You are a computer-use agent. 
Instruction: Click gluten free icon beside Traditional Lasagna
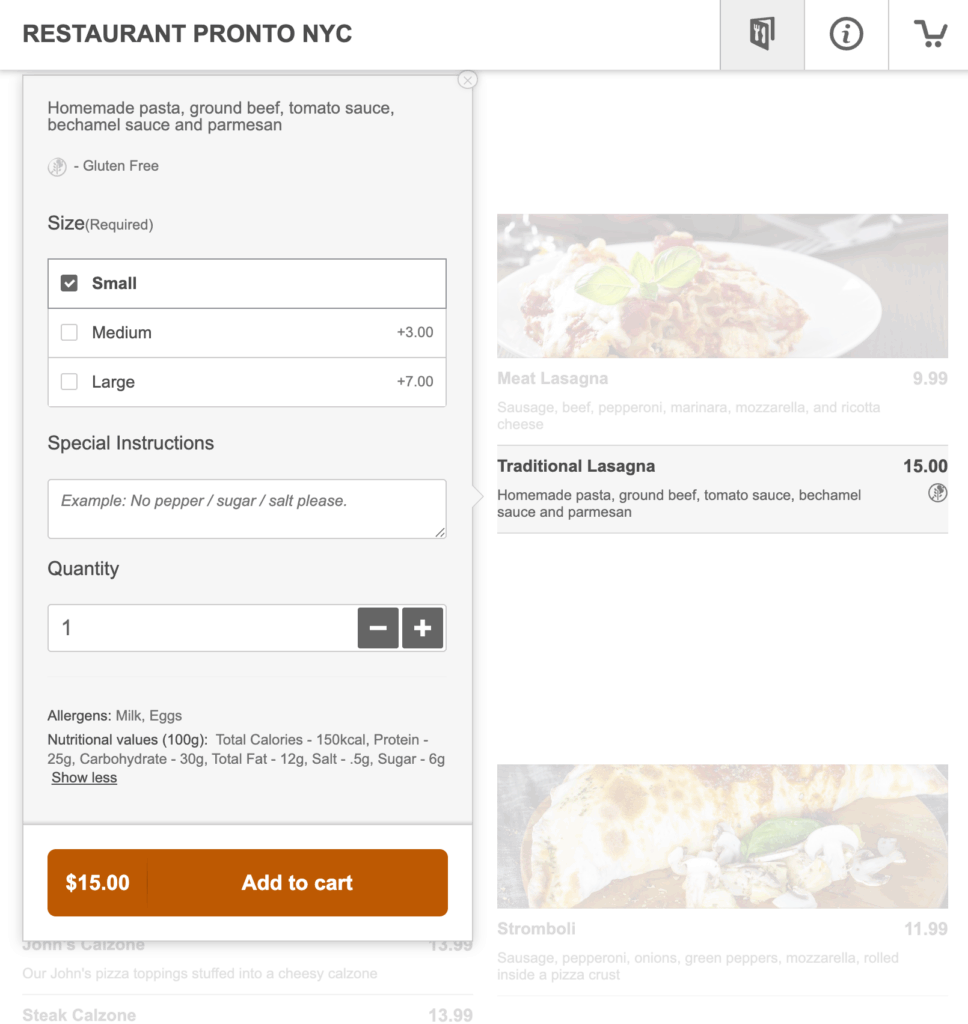tap(937, 492)
